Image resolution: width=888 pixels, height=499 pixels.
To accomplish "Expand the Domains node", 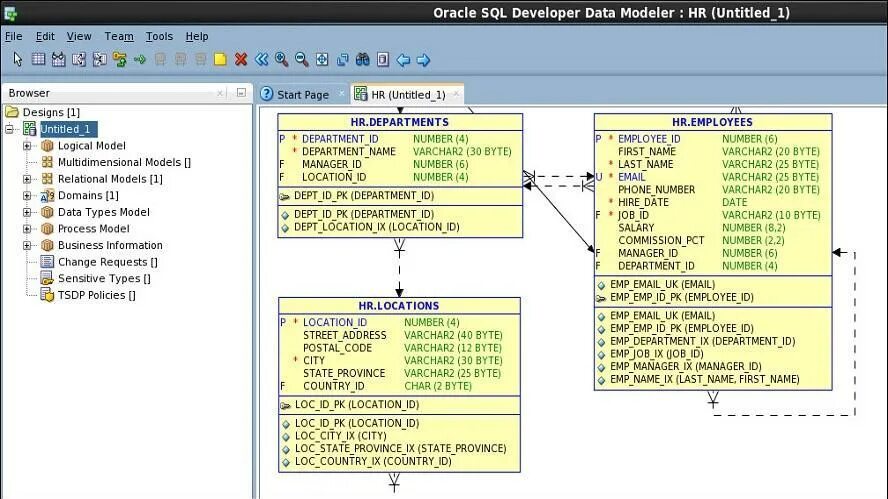I will [x=27, y=195].
